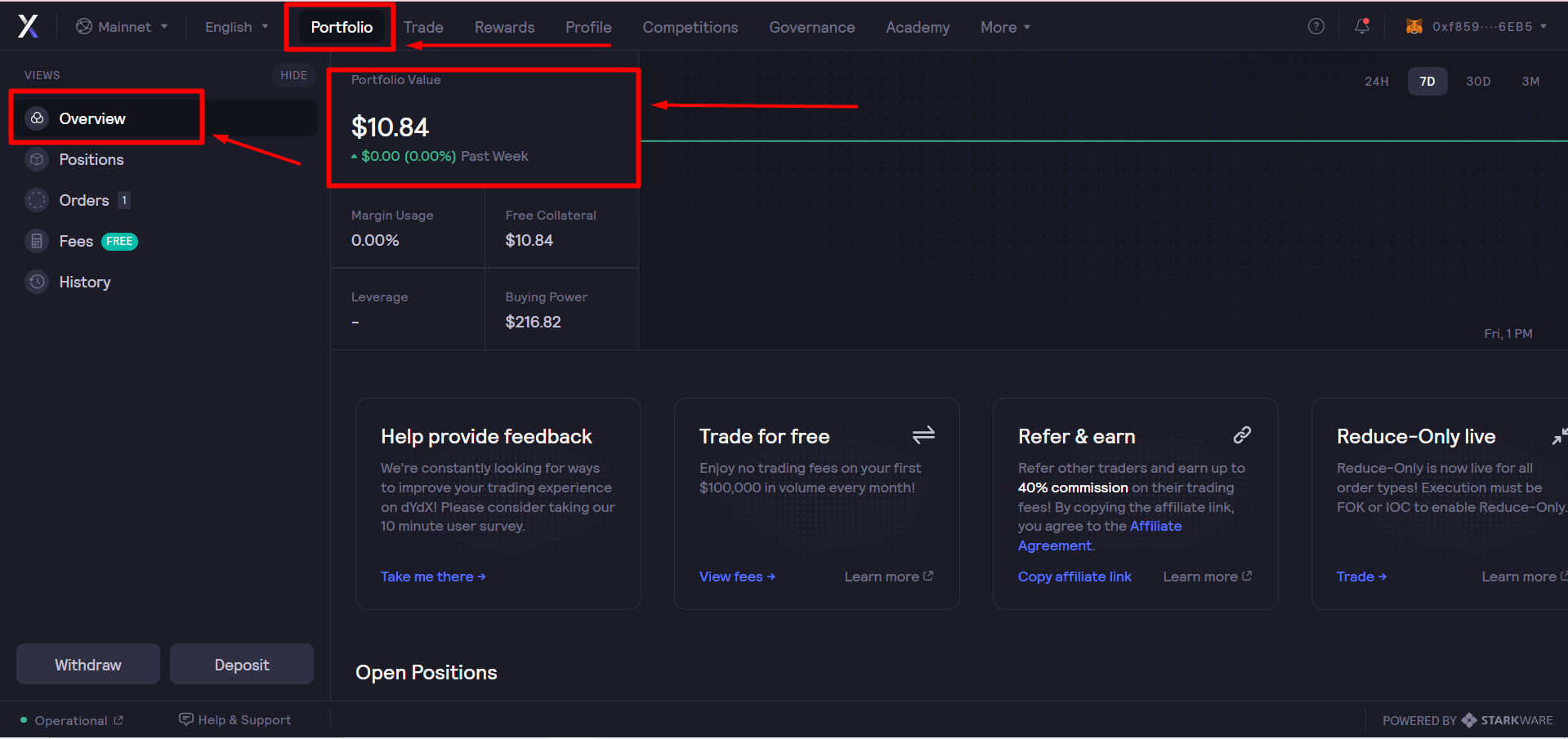
Task: Click the portfolio value chart line
Action: [1103, 140]
